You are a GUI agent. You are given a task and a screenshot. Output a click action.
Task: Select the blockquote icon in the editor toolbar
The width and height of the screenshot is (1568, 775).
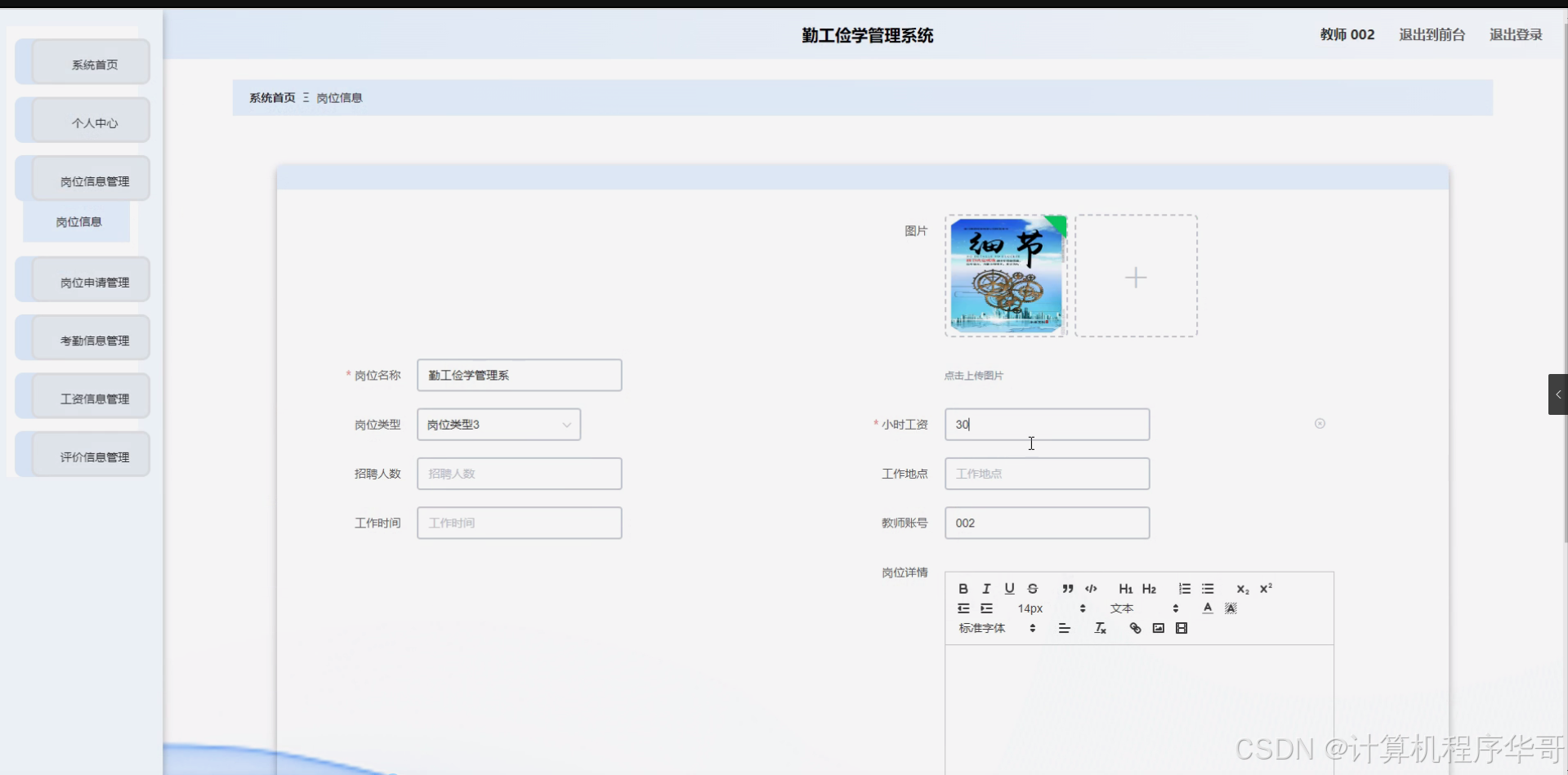pyautogui.click(x=1069, y=589)
